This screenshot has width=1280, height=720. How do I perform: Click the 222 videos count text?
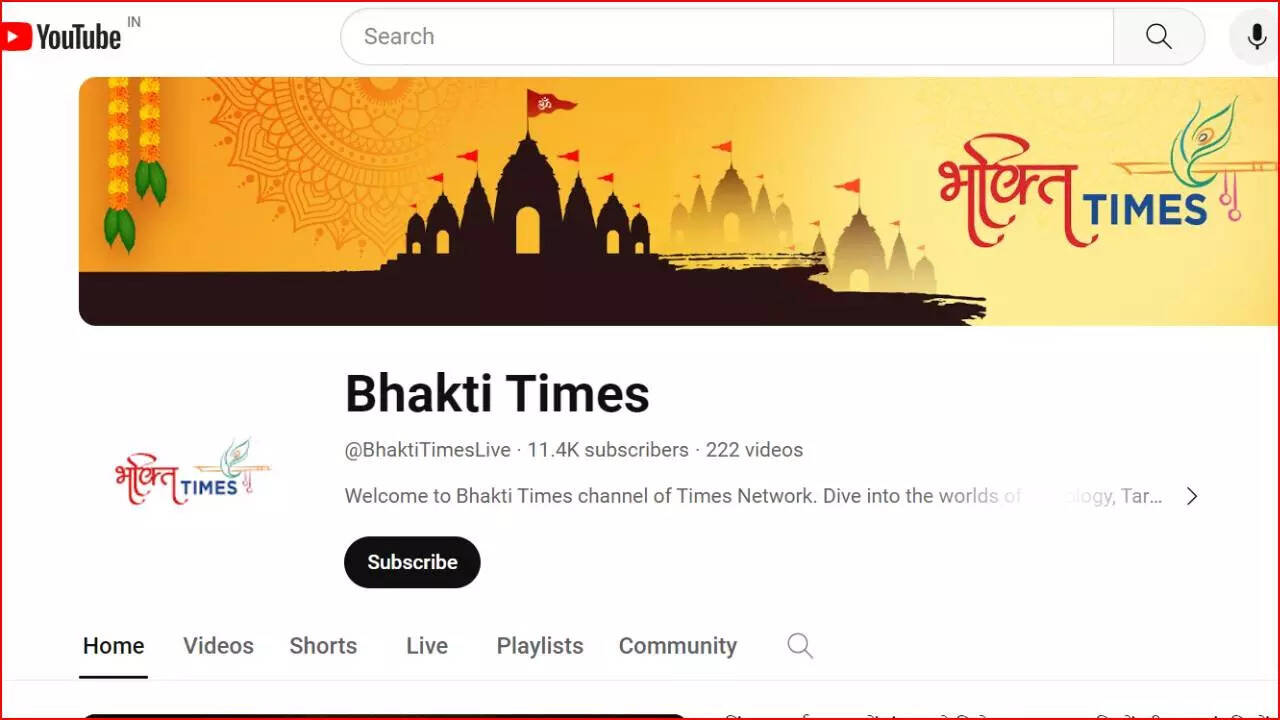754,450
